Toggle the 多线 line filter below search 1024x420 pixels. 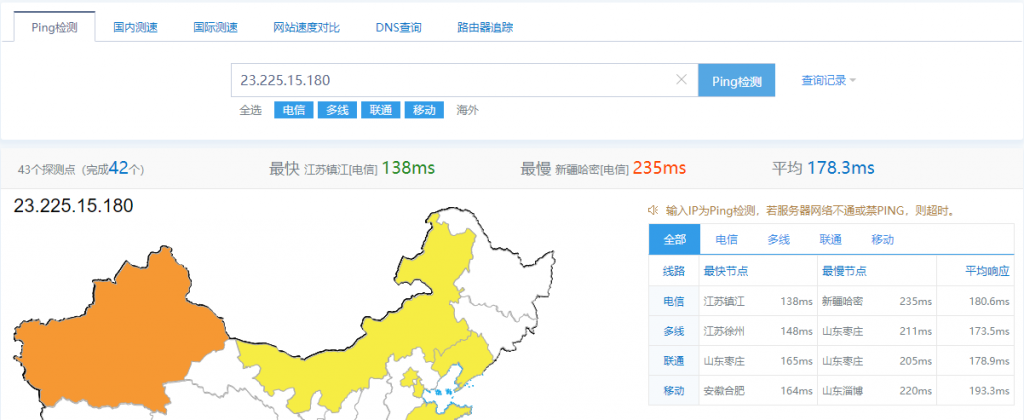pyautogui.click(x=338, y=110)
